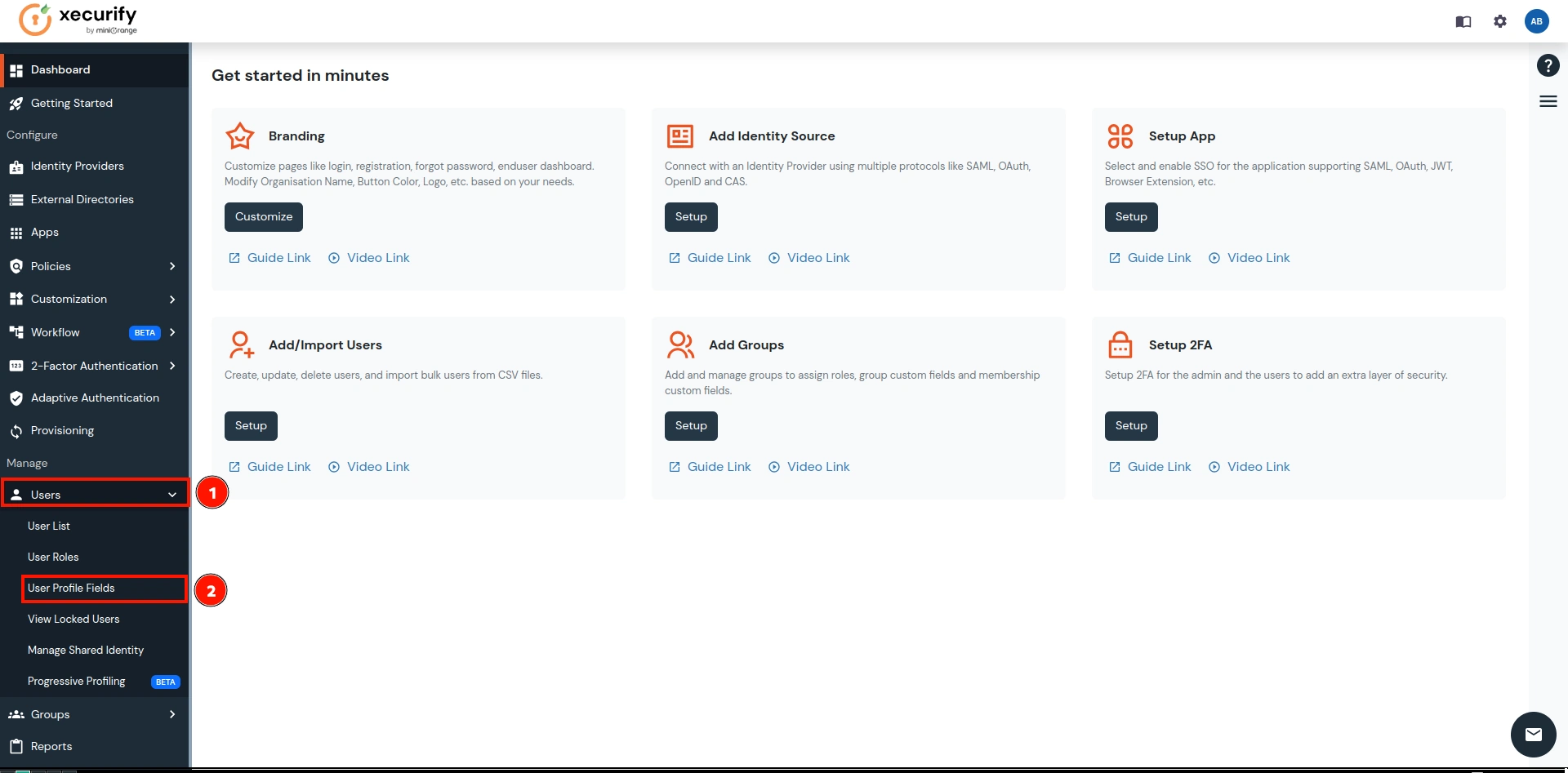Expand the Customization submenu
Screen dimensions: 1568x773
(x=172, y=300)
